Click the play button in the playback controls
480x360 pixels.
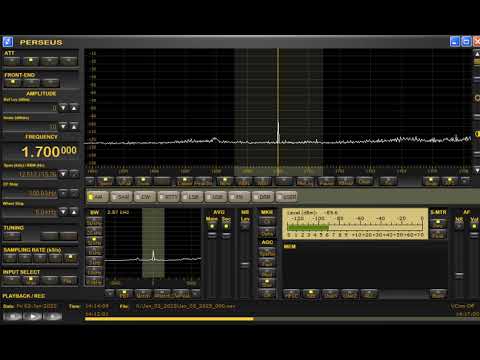pyautogui.click(x=33, y=316)
